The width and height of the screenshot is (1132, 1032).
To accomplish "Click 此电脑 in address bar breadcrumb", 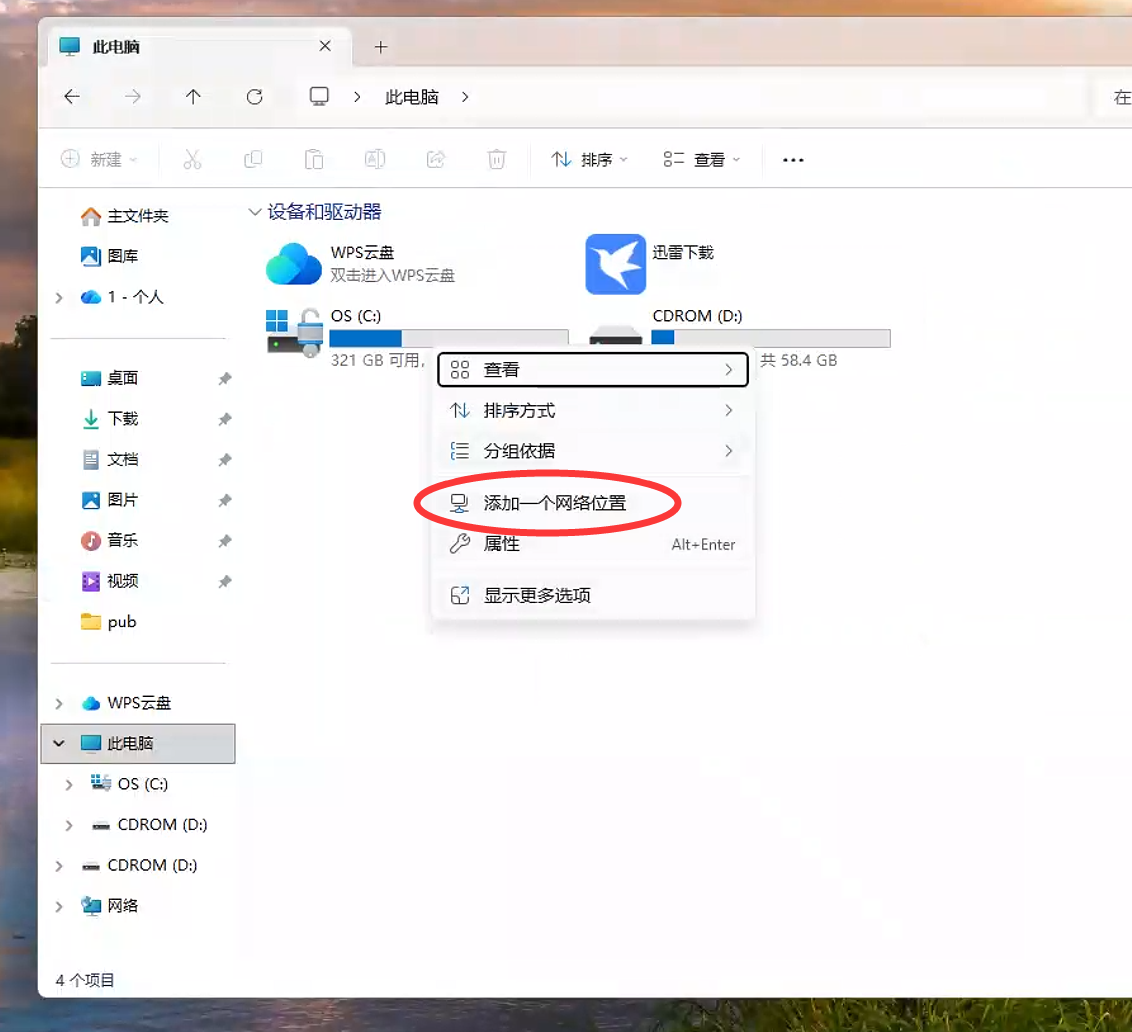I will (x=412, y=97).
